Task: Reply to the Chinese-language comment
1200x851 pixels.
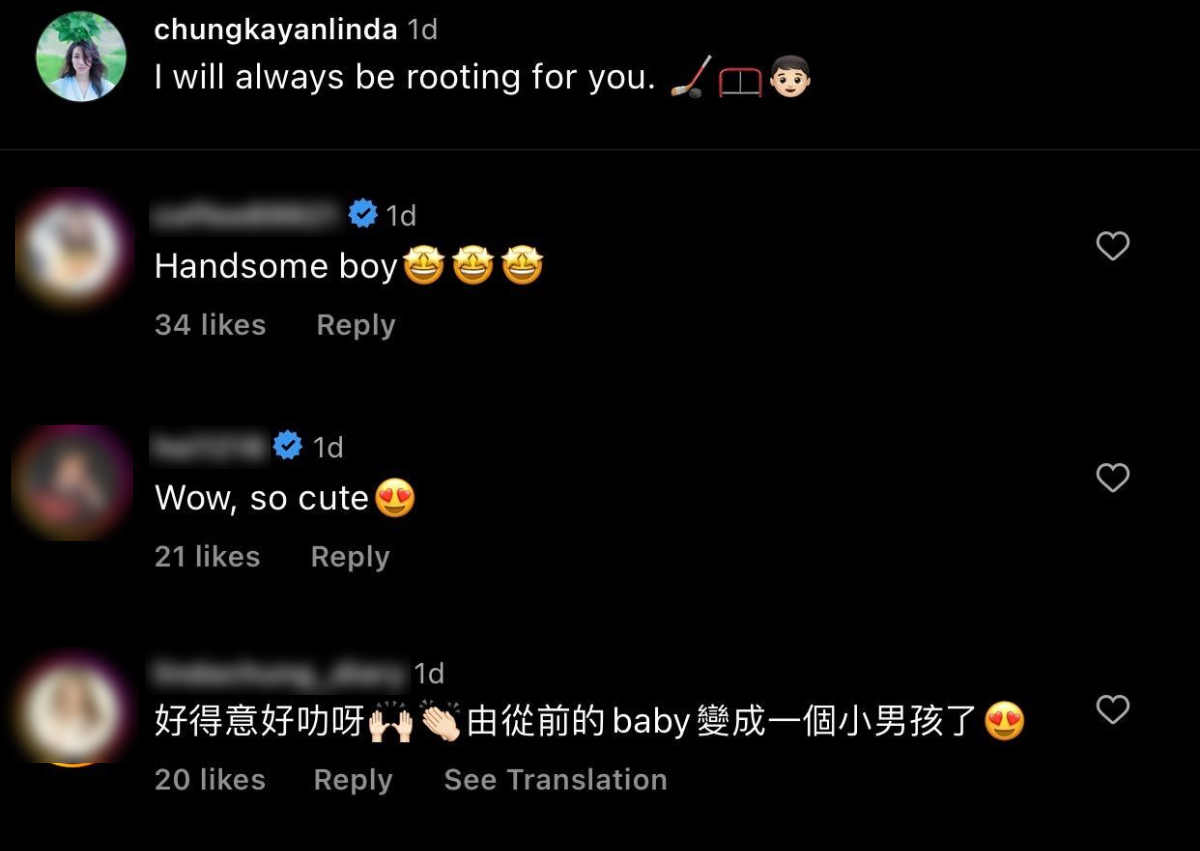Action: (353, 780)
